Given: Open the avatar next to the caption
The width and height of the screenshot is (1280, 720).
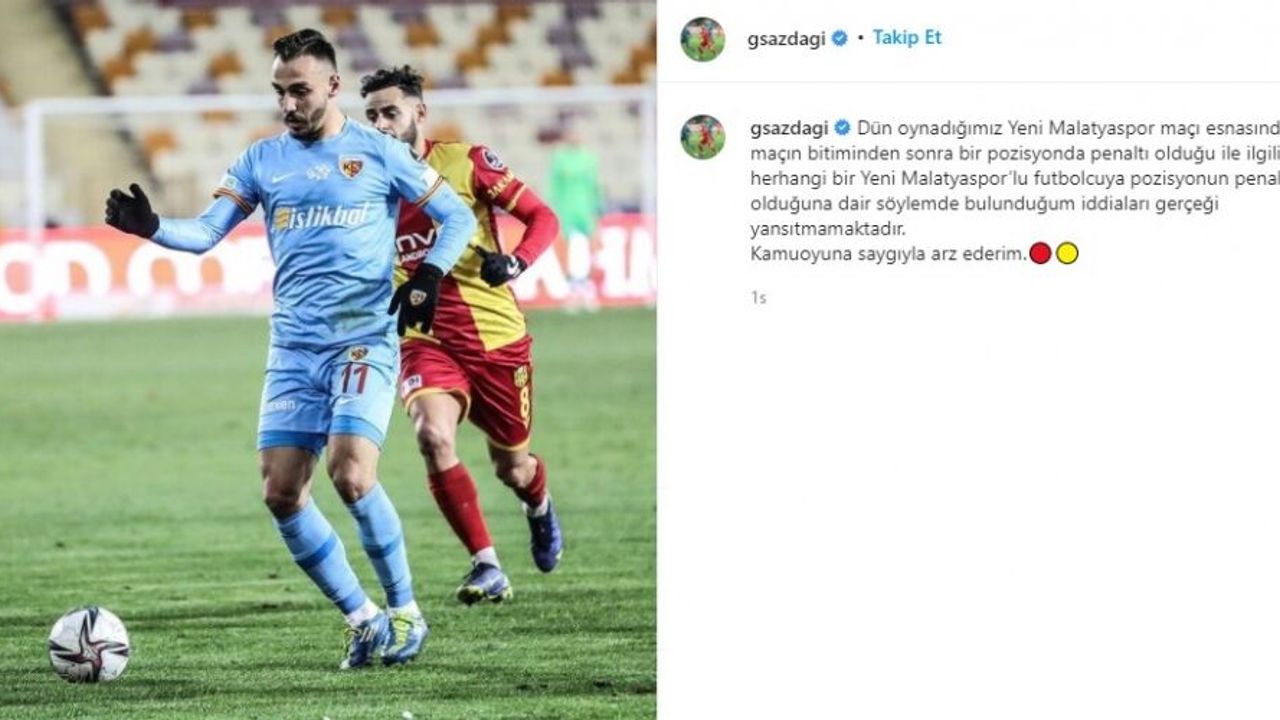Looking at the screenshot, I should click(702, 137).
